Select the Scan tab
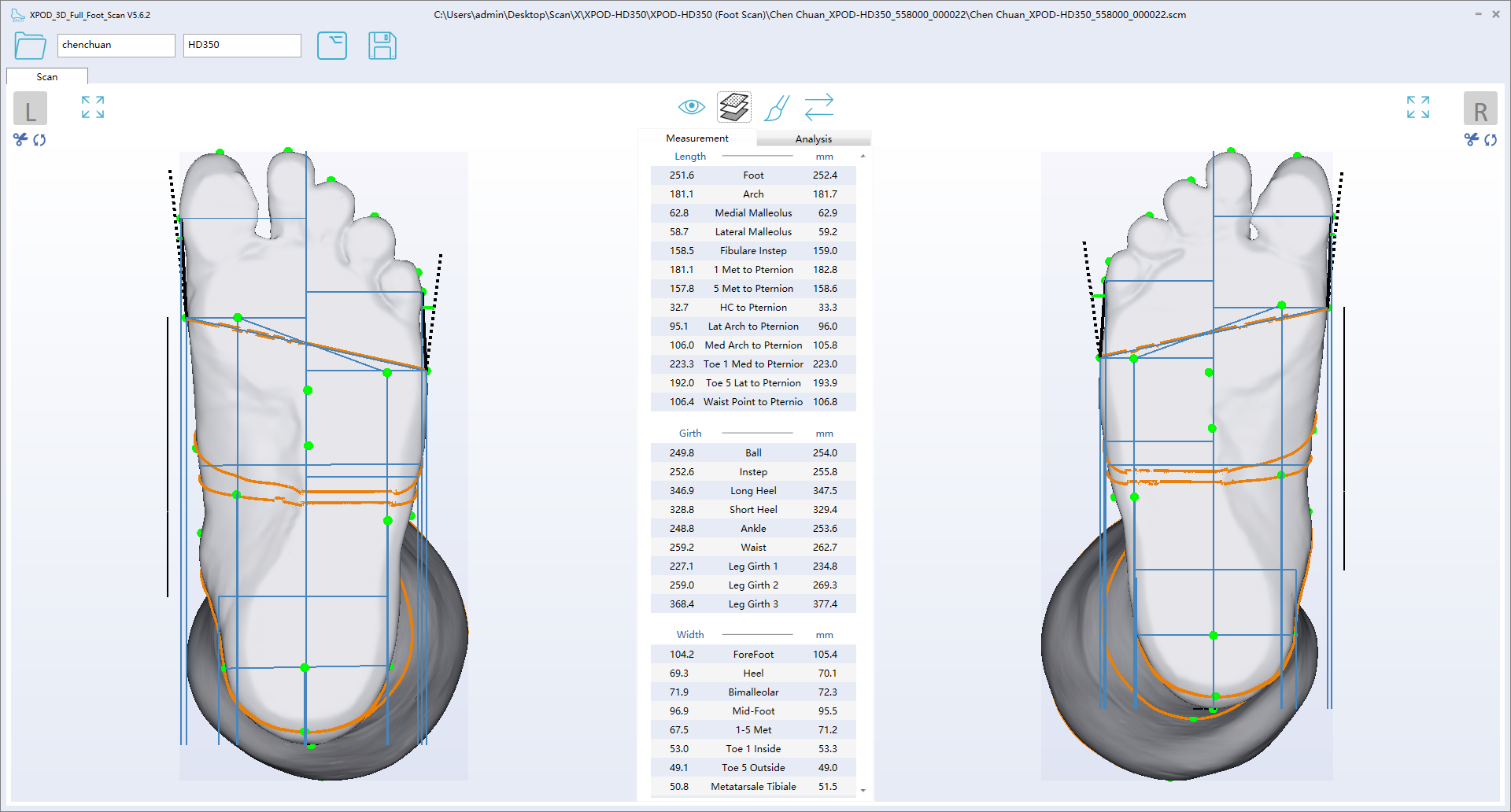This screenshot has height=812, width=1511. pos(47,77)
